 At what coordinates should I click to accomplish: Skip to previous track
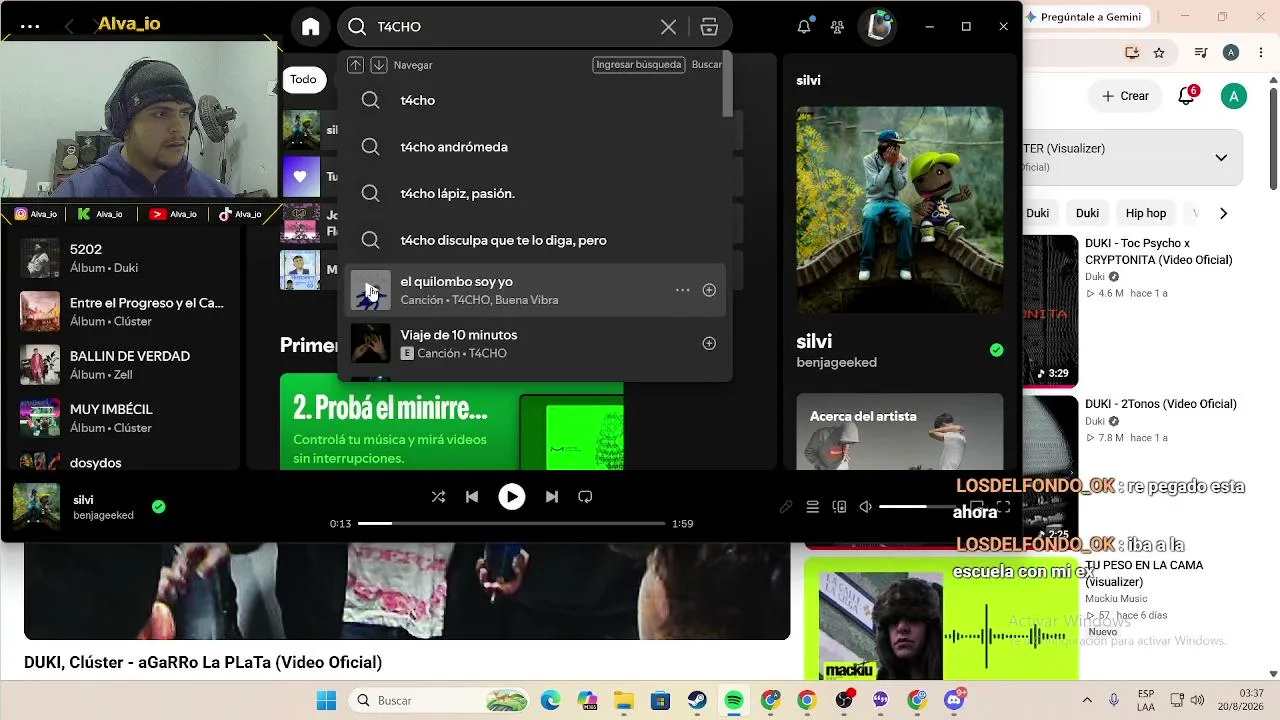[x=472, y=496]
